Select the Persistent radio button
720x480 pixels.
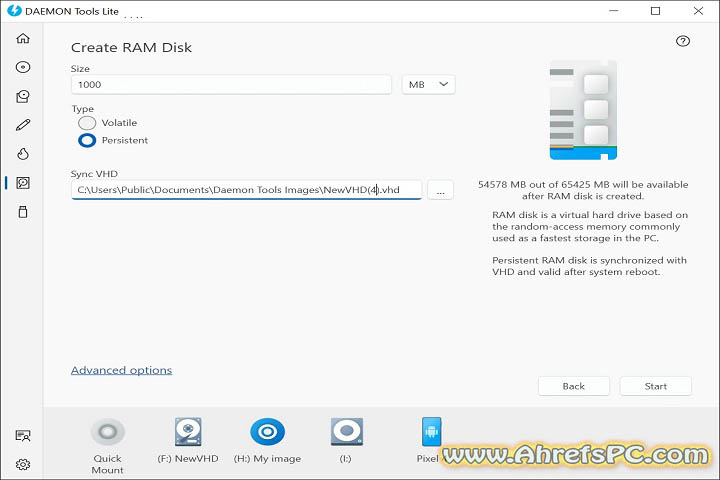(x=87, y=140)
